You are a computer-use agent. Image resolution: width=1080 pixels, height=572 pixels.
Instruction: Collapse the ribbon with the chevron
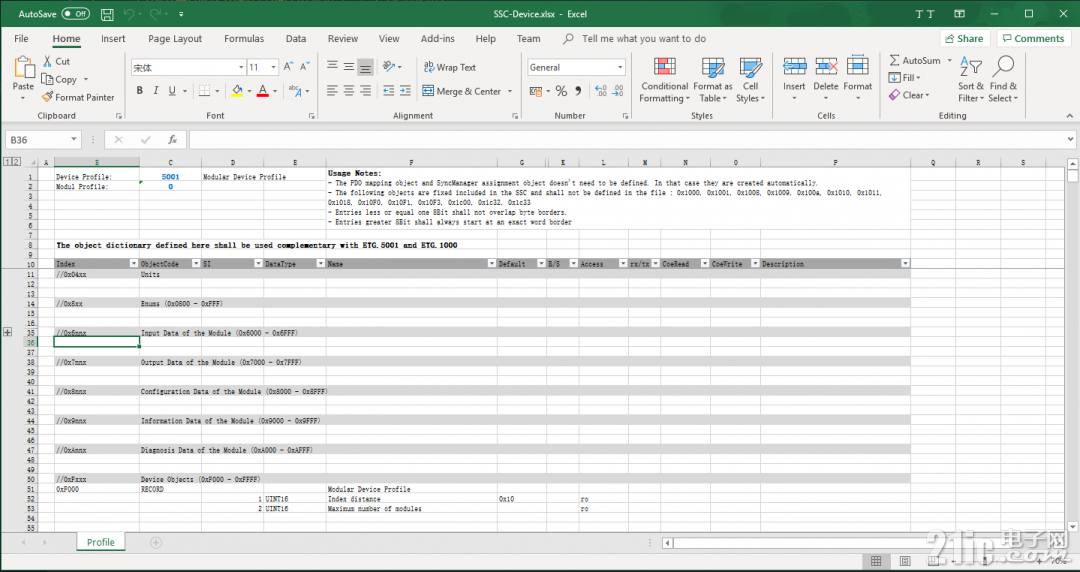click(1069, 116)
